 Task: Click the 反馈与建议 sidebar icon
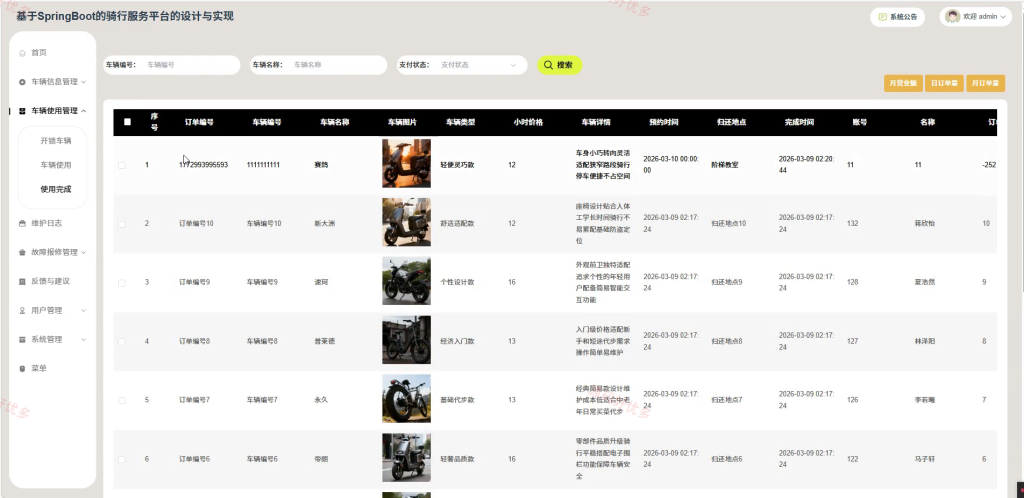22,281
